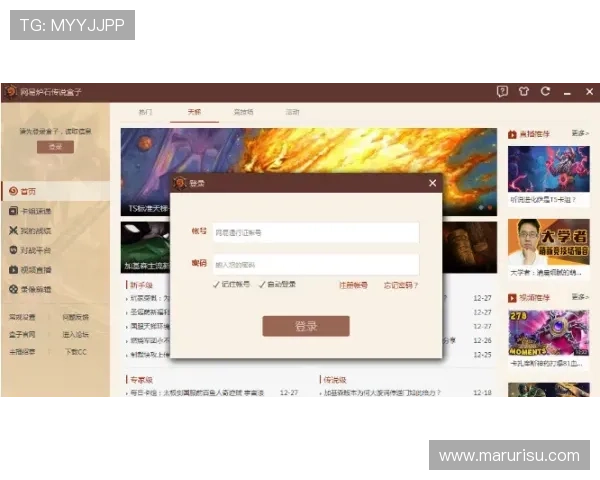Open the blue monster live stream thumbnail
This screenshot has height=480, width=600.
(x=549, y=169)
